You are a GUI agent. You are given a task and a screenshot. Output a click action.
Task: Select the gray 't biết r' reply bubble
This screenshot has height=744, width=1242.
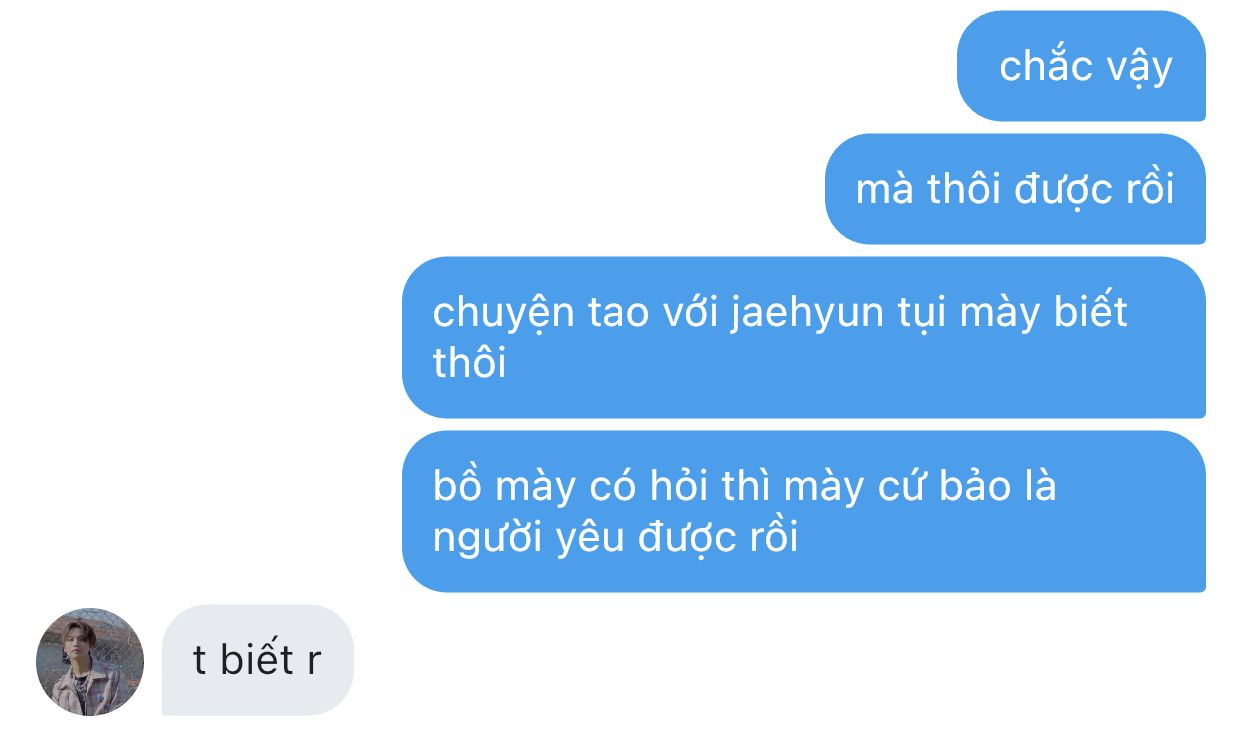click(258, 660)
